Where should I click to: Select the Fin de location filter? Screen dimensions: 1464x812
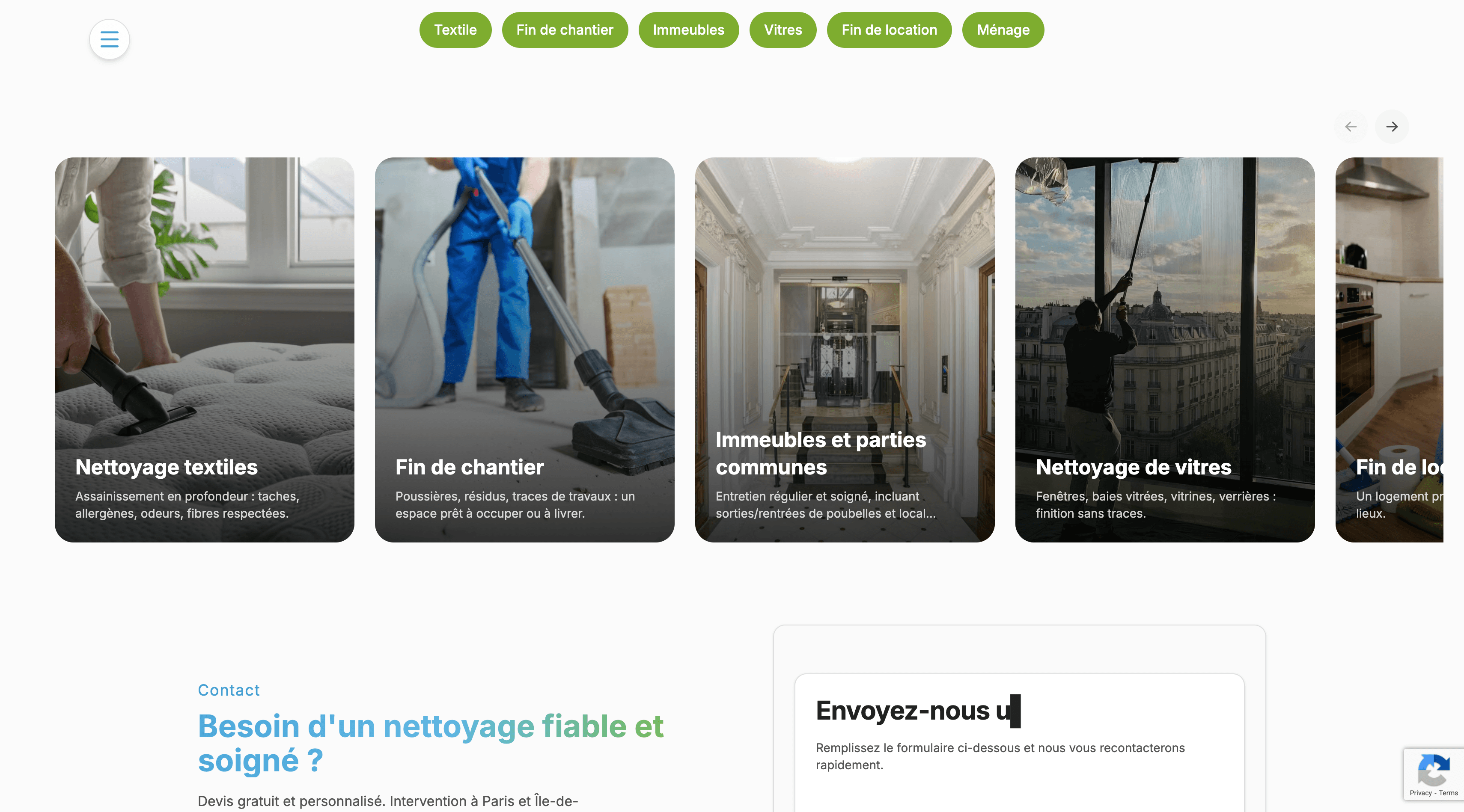[x=889, y=30]
